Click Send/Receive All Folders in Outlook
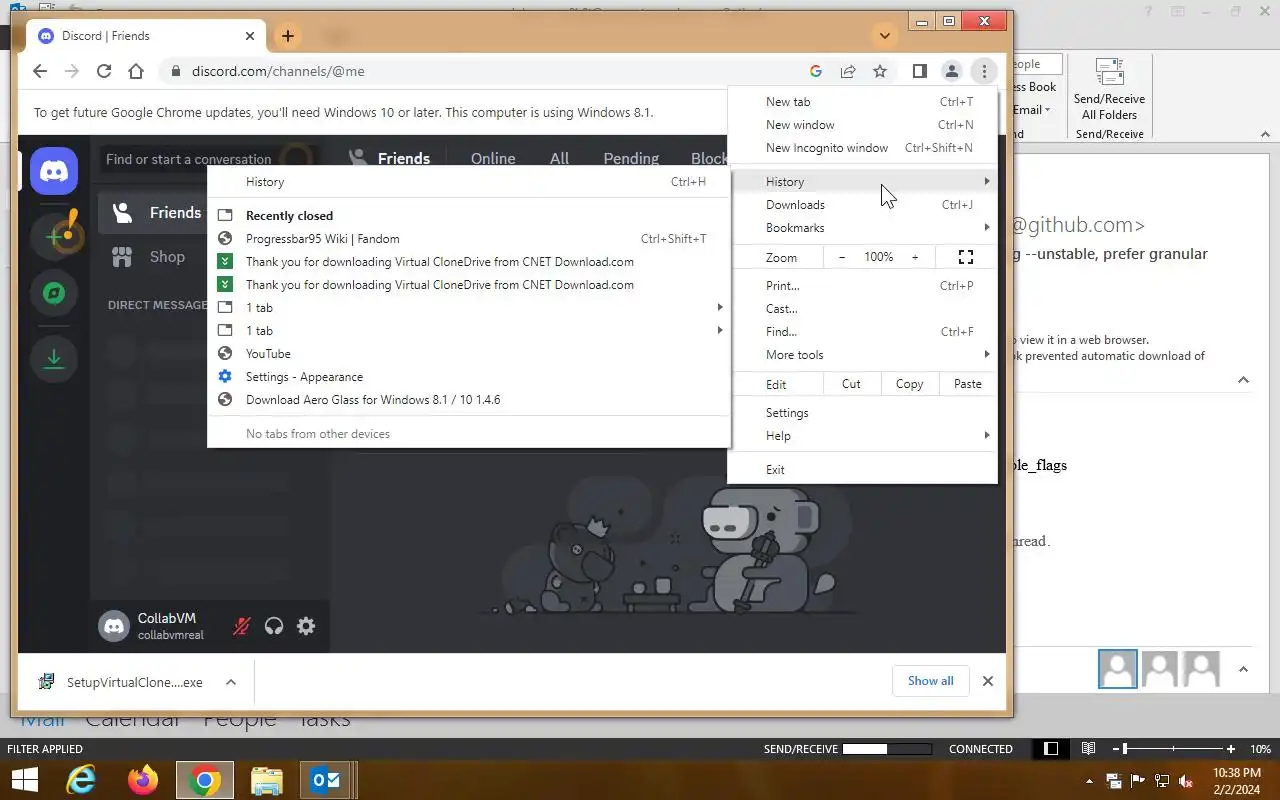1280x800 pixels. coord(1109,91)
